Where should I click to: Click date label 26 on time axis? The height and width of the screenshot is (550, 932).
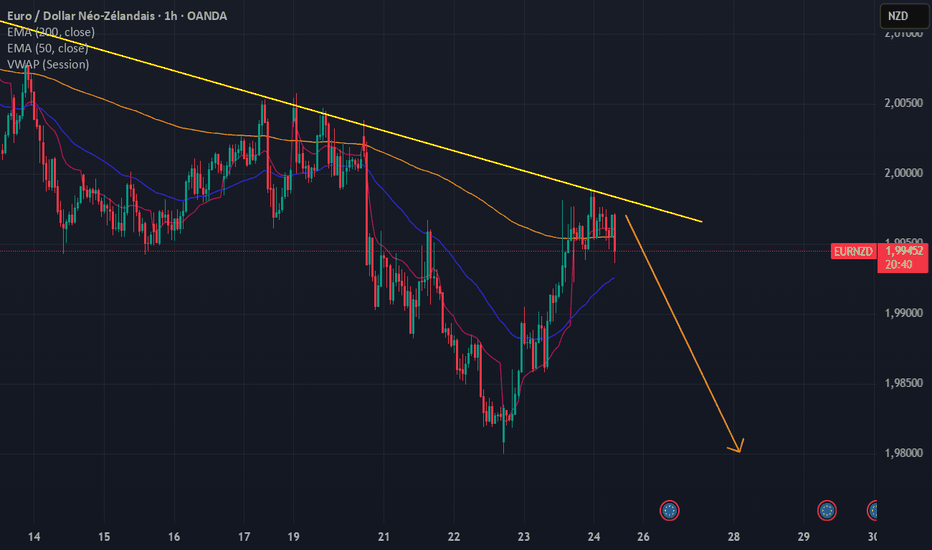(x=643, y=537)
